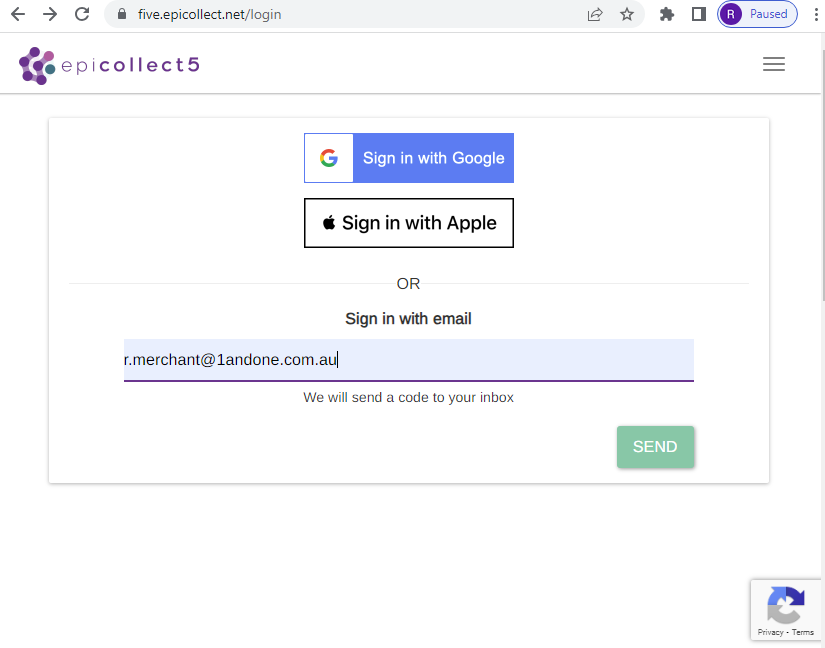Open the hamburger navigation menu
The height and width of the screenshot is (648, 825).
(x=773, y=64)
